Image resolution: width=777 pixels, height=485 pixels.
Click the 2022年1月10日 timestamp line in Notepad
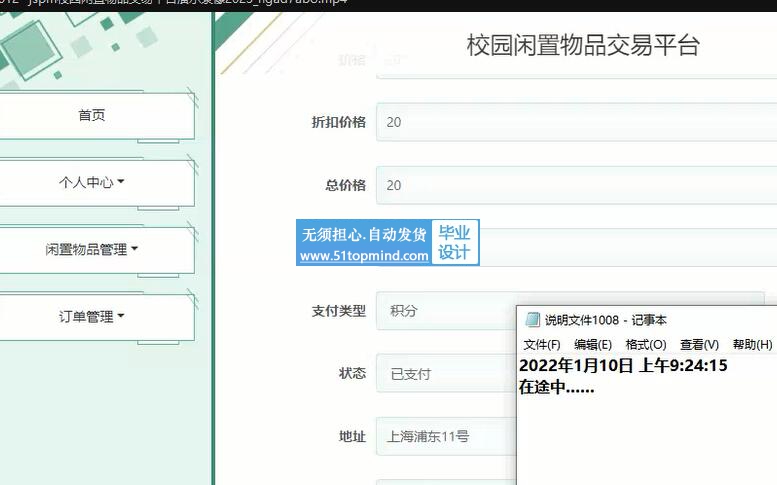[x=623, y=366]
